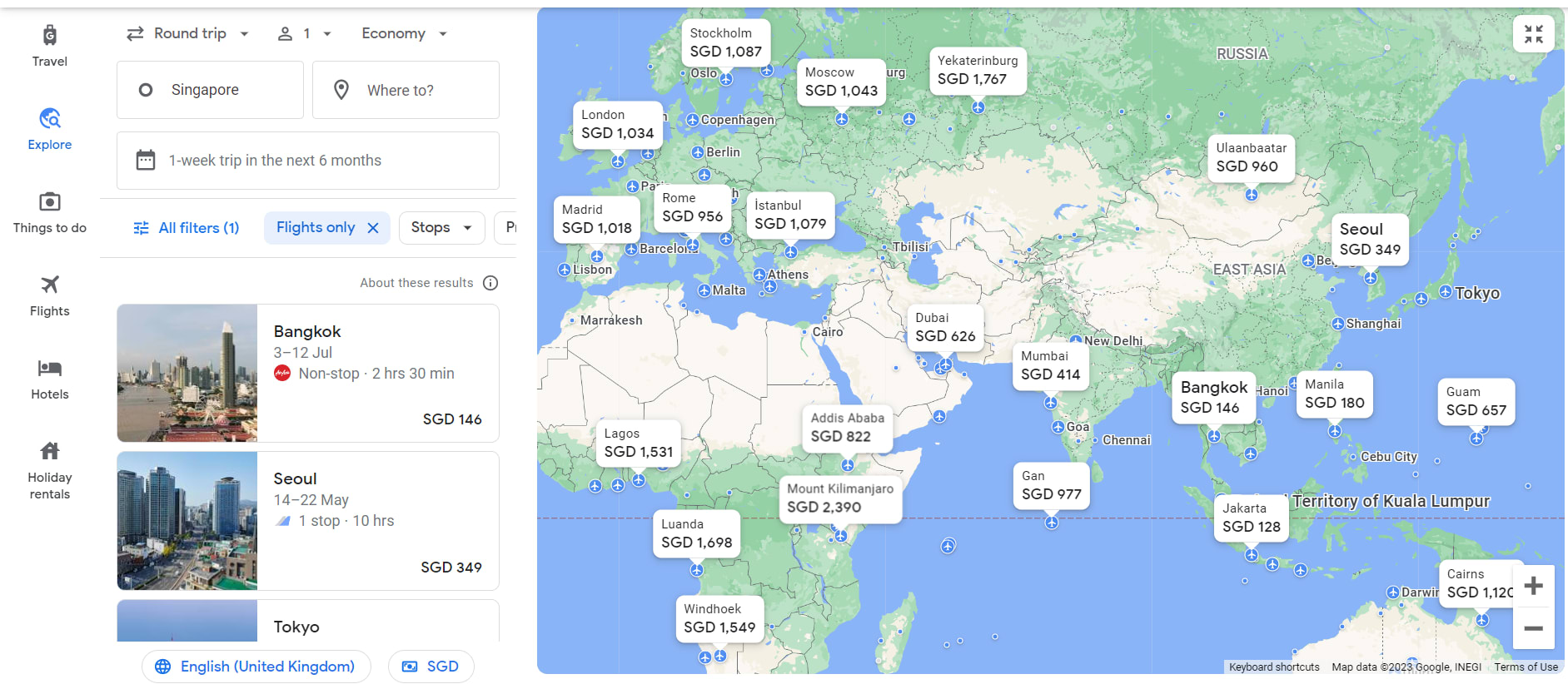Zoom in on the map
Viewport: 1568px width, 684px height.
pyautogui.click(x=1534, y=586)
